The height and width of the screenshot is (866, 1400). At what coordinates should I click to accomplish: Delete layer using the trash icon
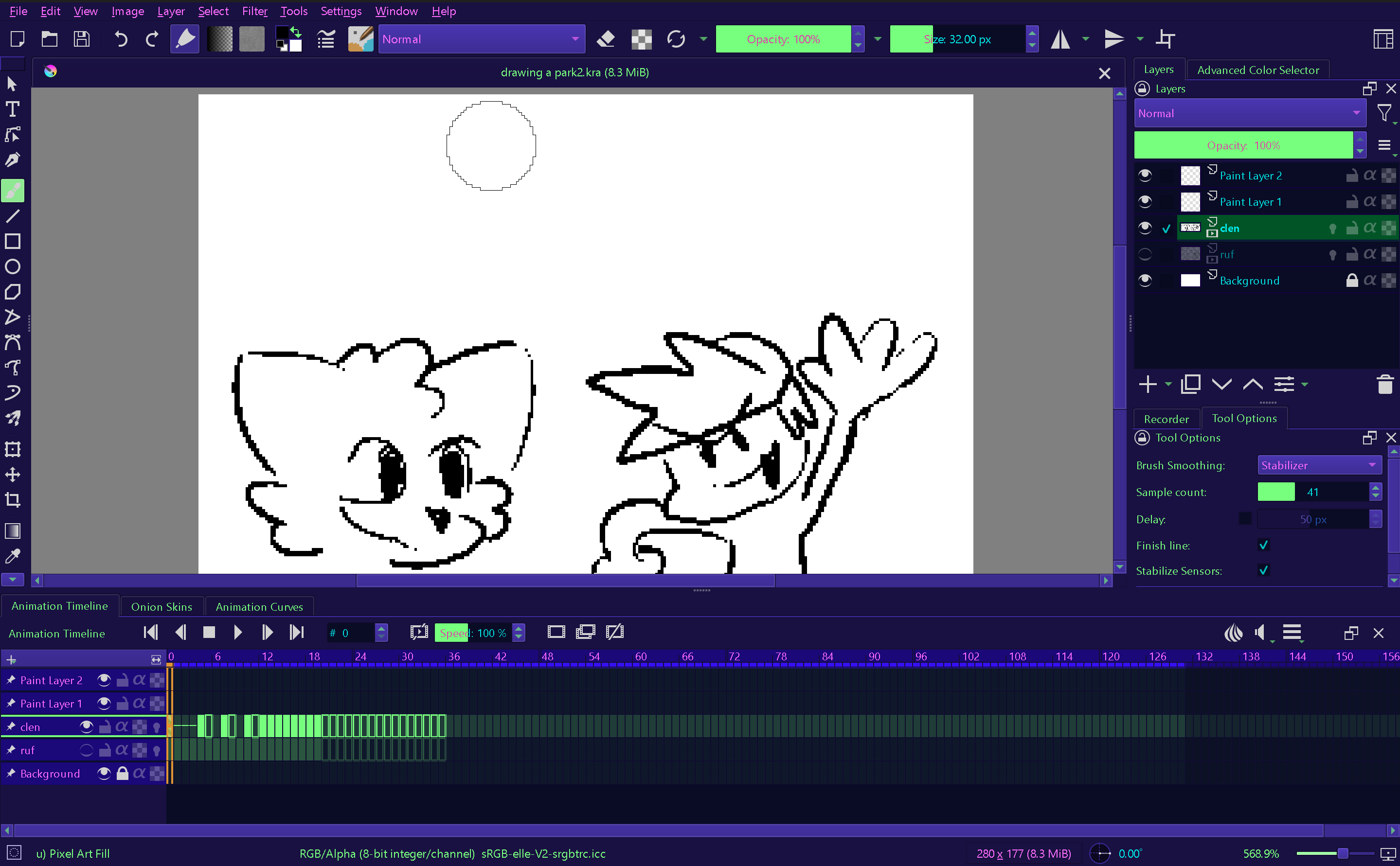[1384, 384]
